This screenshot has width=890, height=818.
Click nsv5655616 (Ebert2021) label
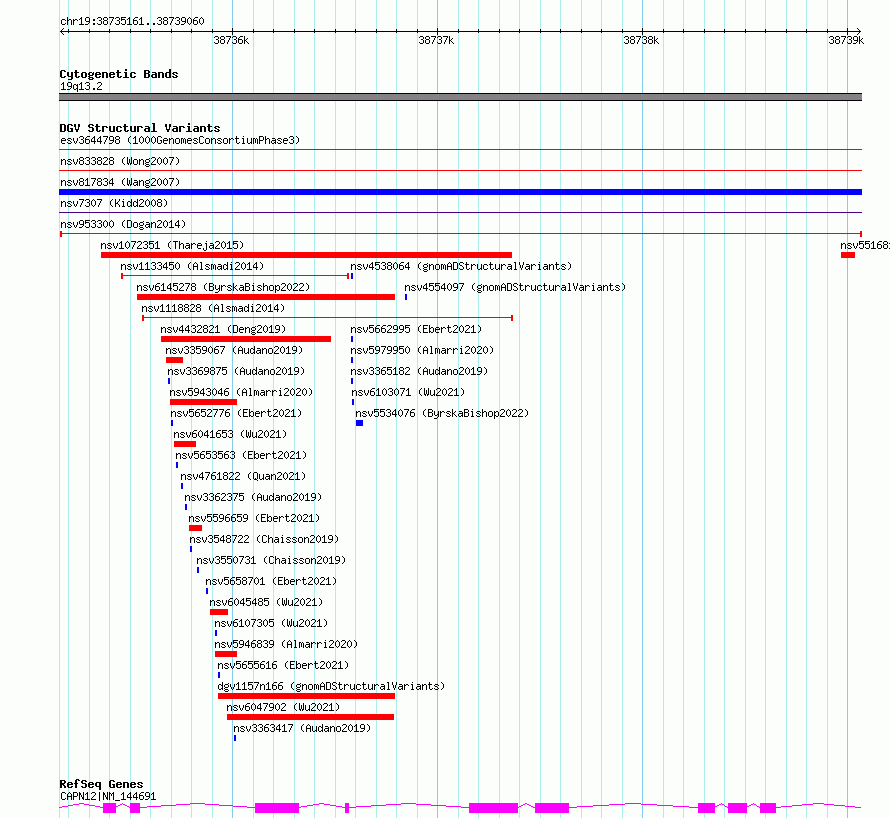tap(283, 665)
